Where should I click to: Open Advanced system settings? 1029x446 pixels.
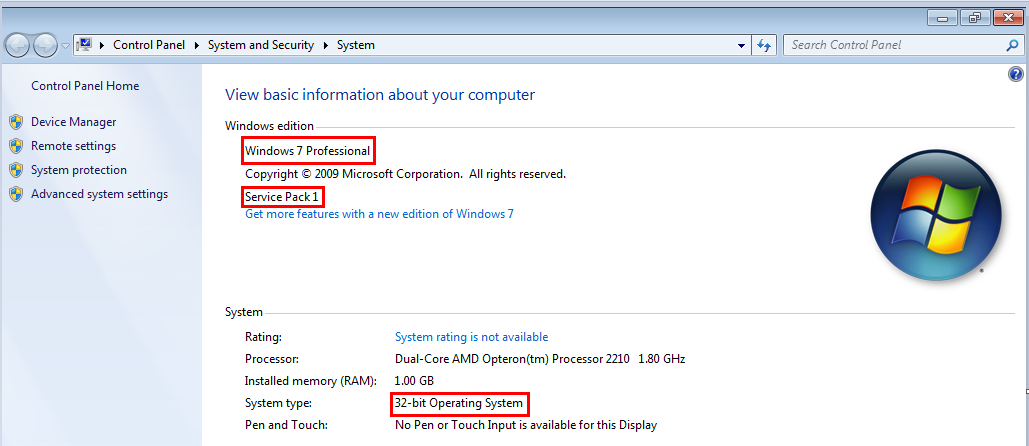[99, 194]
